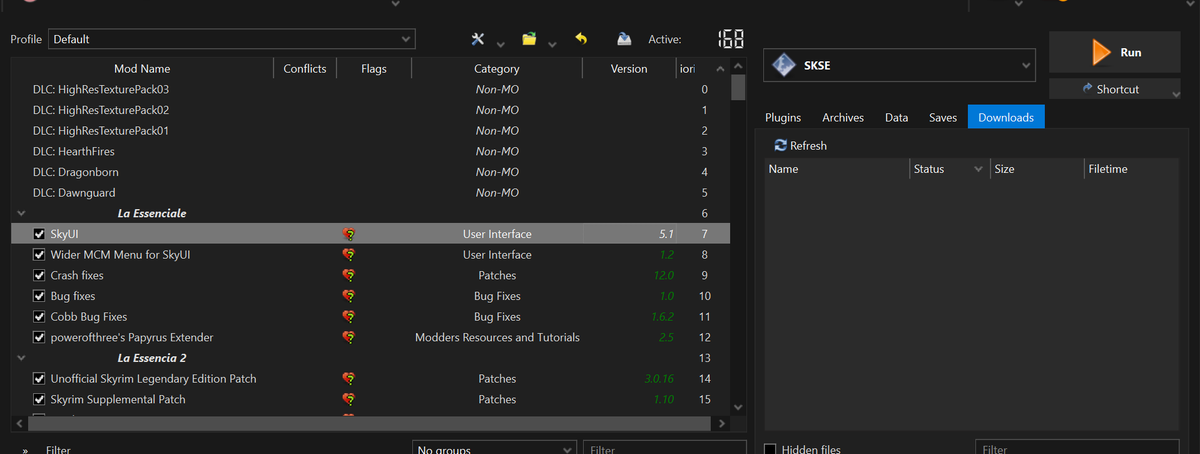Open the Data tab
The width and height of the screenshot is (1200, 454).
click(897, 118)
